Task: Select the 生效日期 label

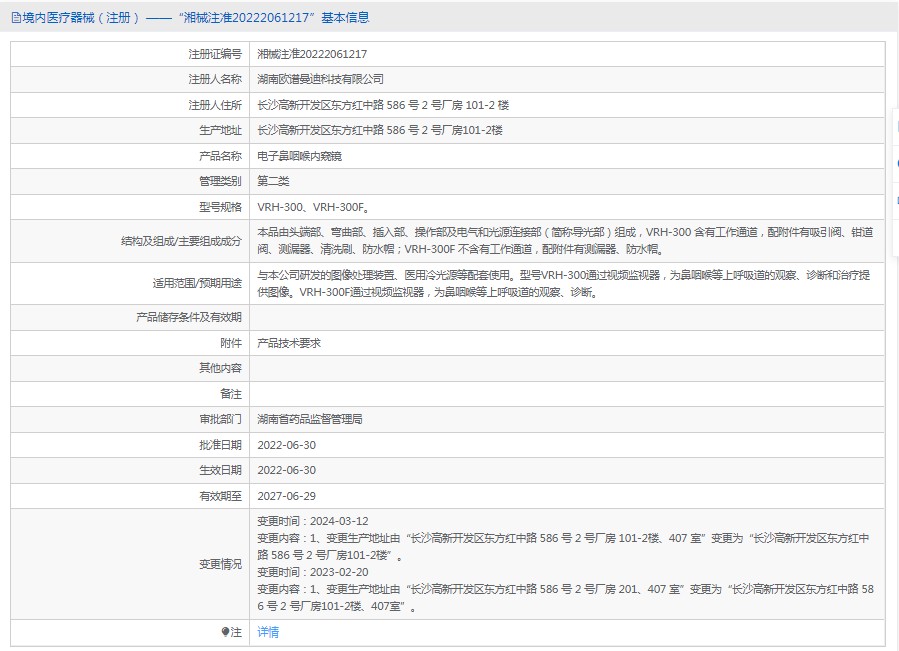Action: 220,470
